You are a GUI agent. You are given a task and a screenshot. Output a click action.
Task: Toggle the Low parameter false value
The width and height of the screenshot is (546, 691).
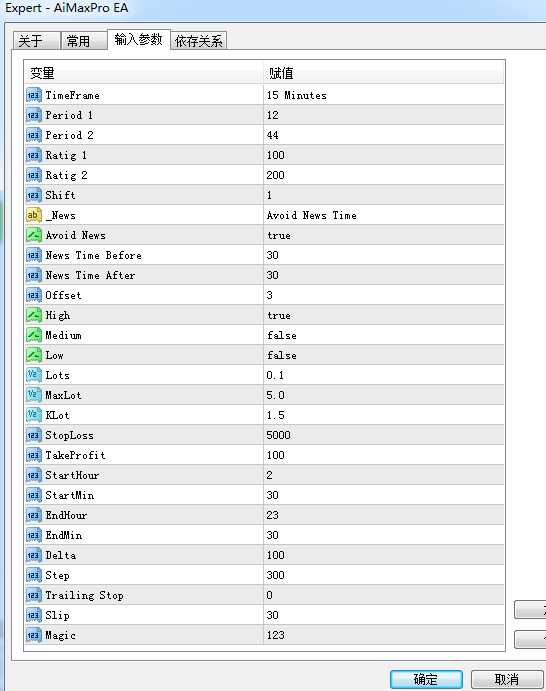pyautogui.click(x=383, y=355)
